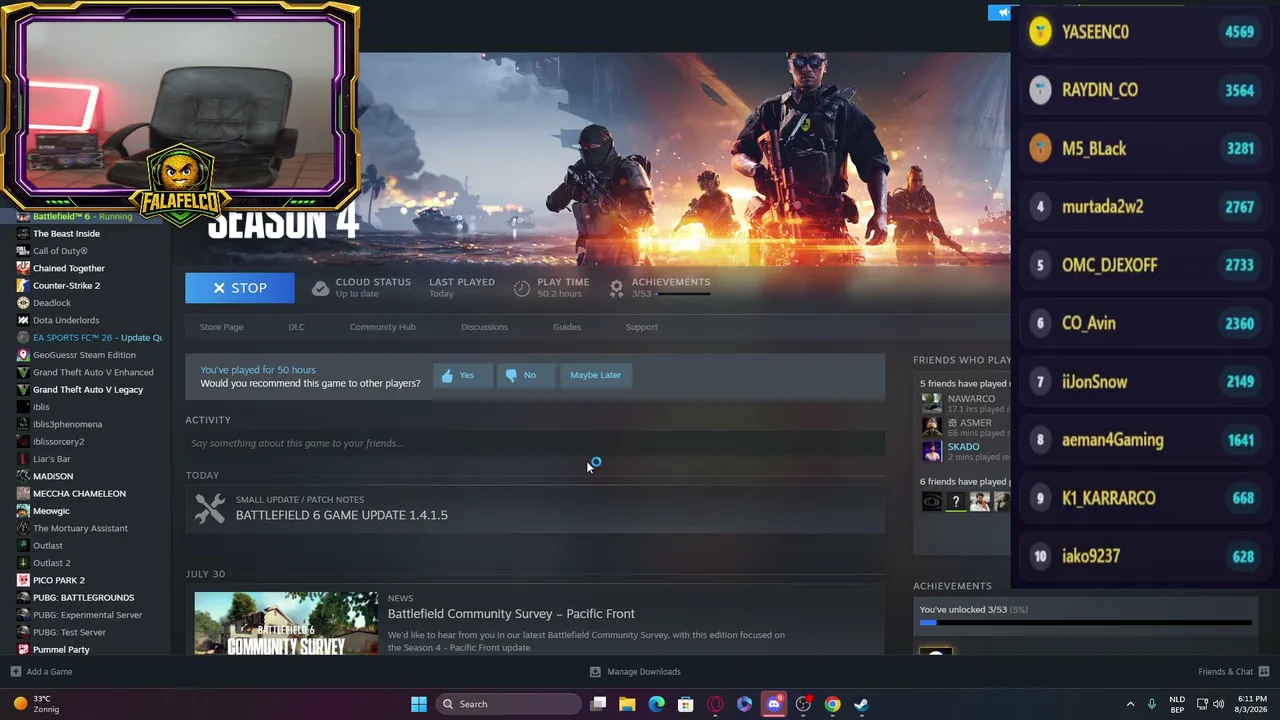This screenshot has width=1280, height=720.
Task: Open the Support tab
Action: [x=641, y=327]
